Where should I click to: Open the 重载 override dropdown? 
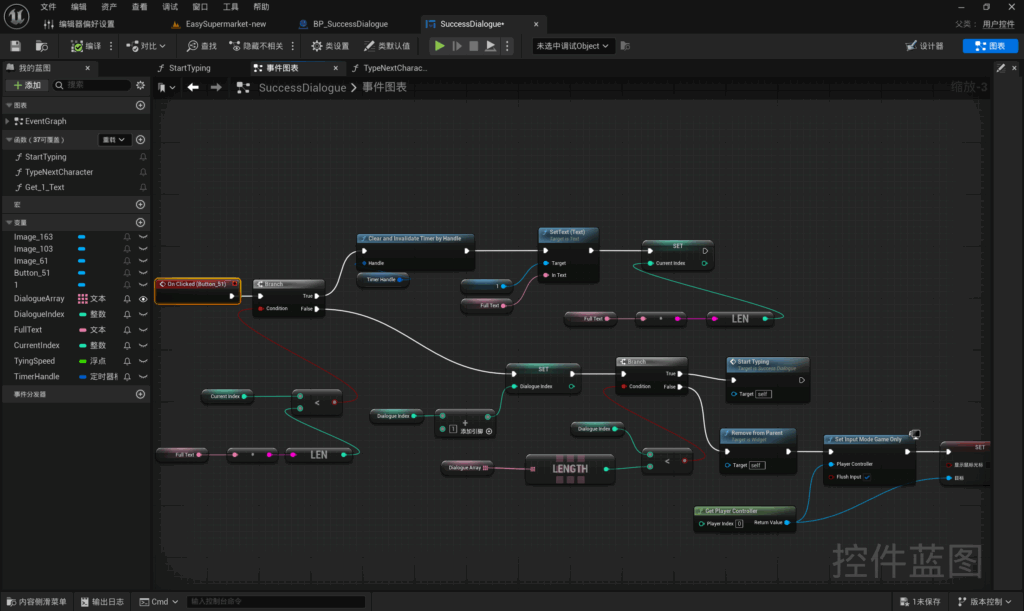click(x=114, y=140)
